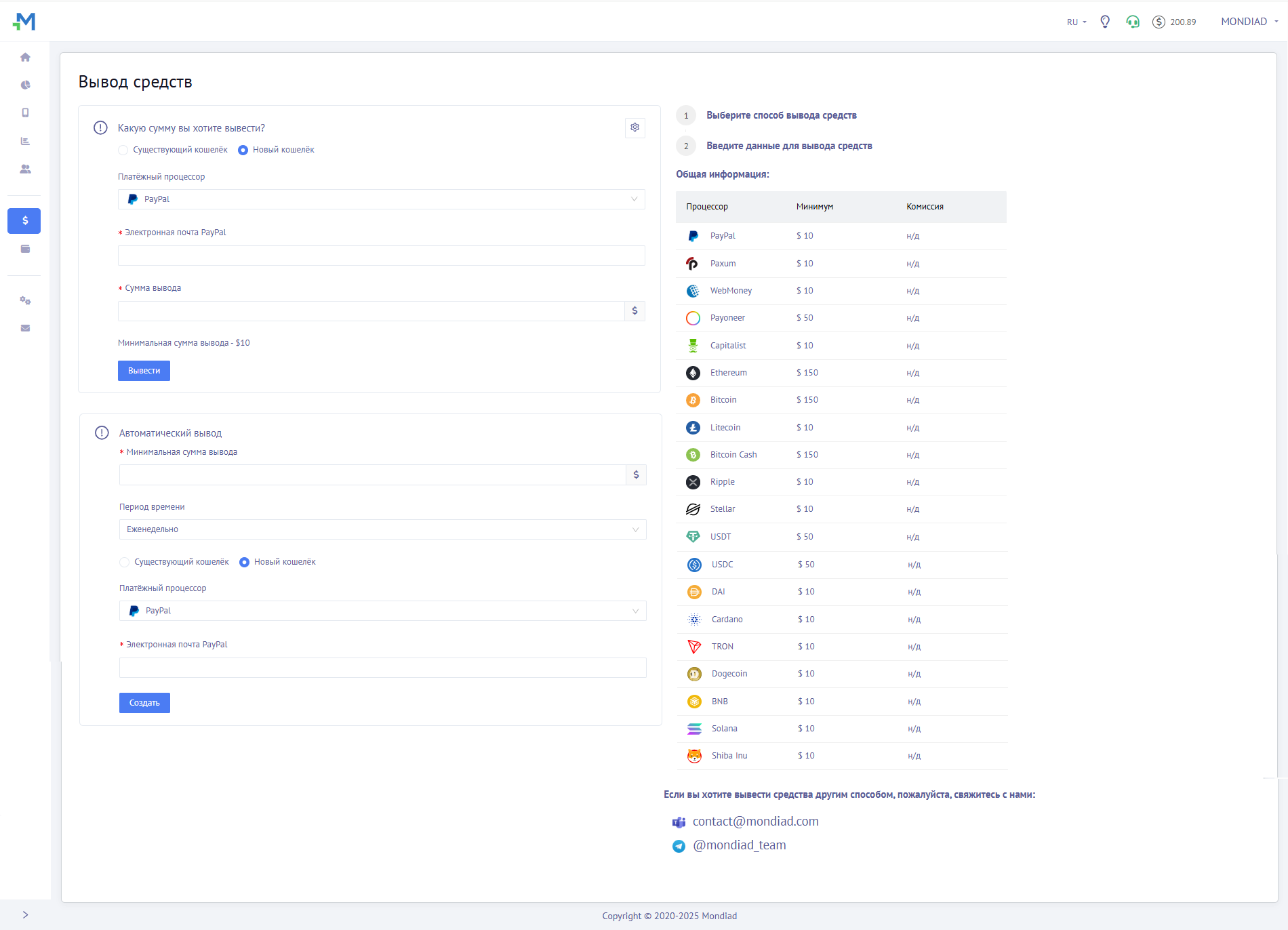Click the Вывести button
Screen dimensions: 1288x930
click(x=144, y=371)
